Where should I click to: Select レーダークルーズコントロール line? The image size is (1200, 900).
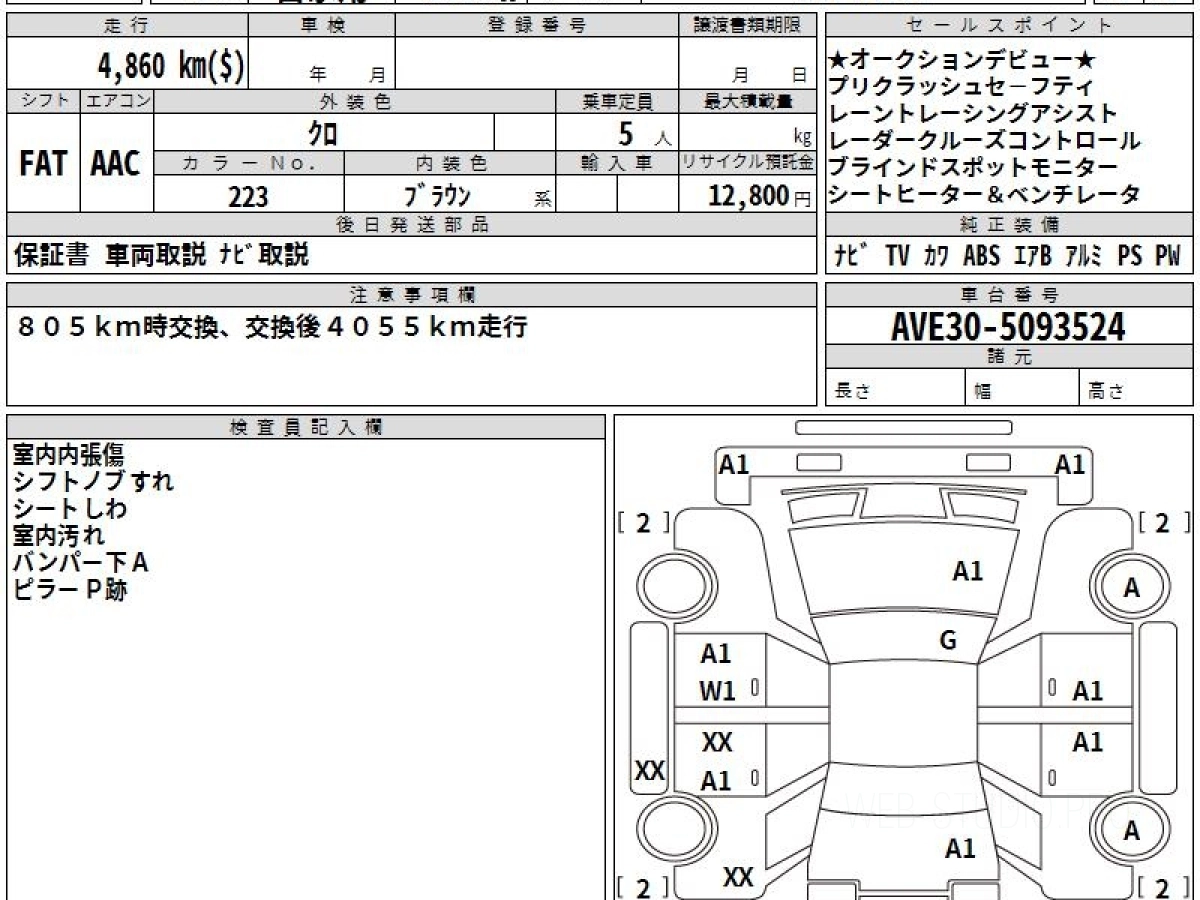tap(984, 141)
